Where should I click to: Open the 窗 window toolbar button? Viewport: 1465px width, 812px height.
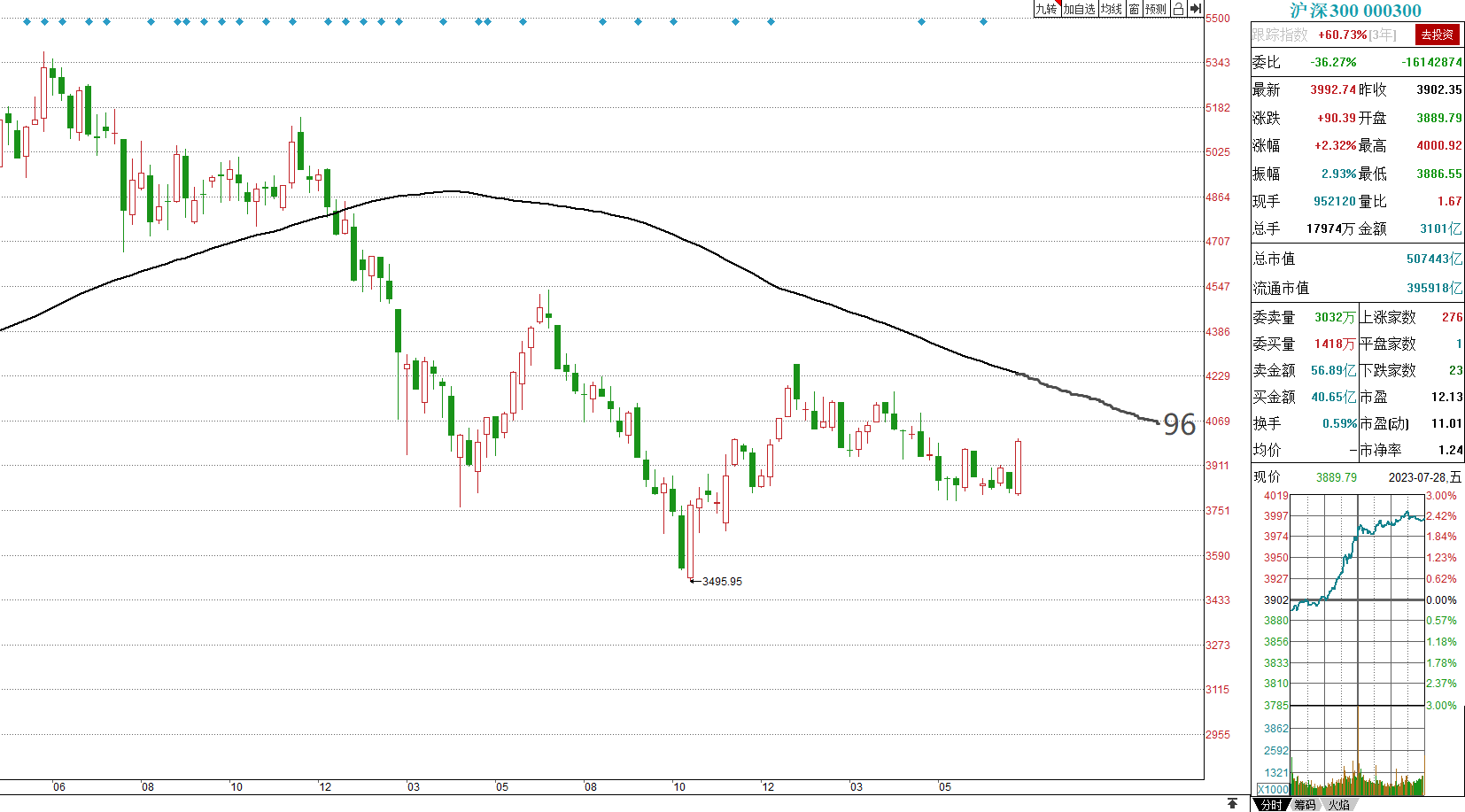(x=1134, y=9)
